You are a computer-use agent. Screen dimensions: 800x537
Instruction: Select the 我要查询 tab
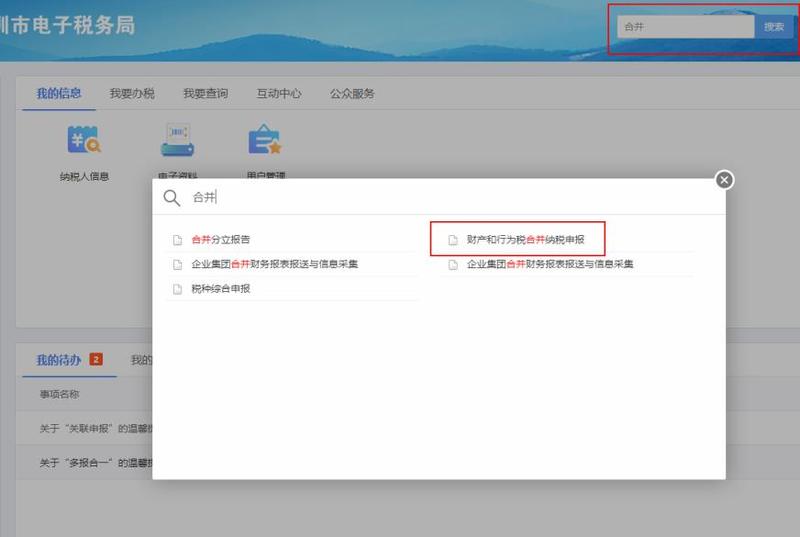click(x=205, y=94)
